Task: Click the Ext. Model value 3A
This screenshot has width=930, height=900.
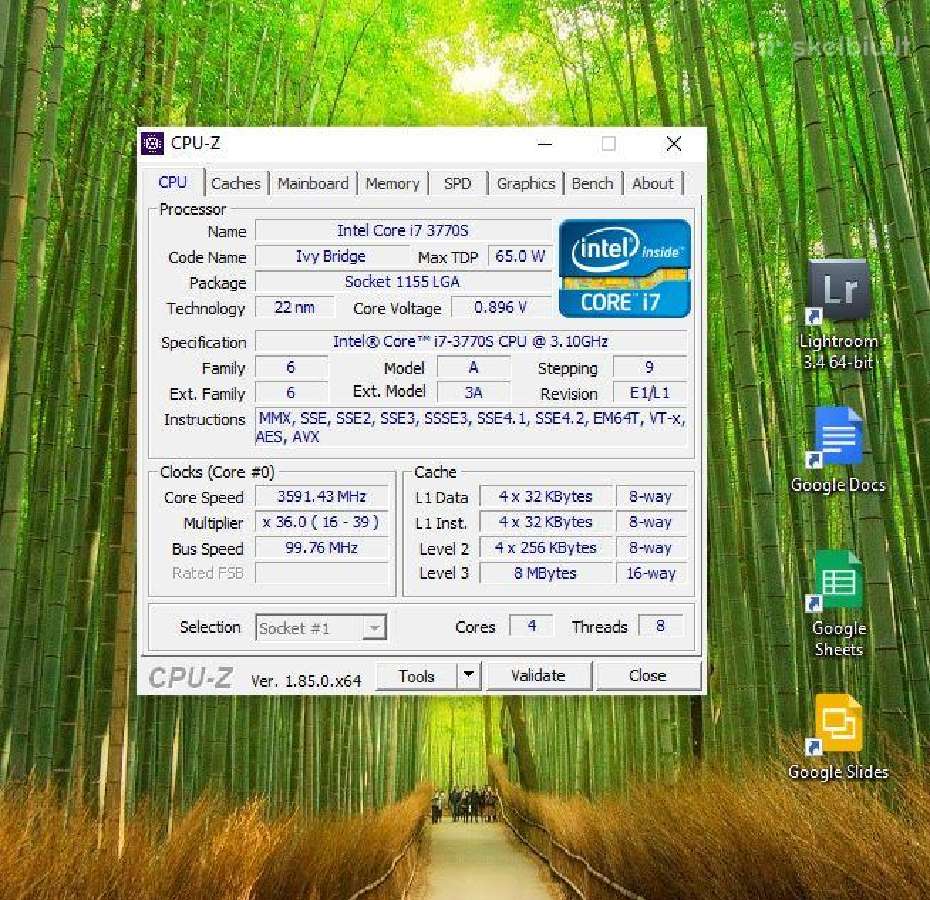Action: pyautogui.click(x=473, y=393)
